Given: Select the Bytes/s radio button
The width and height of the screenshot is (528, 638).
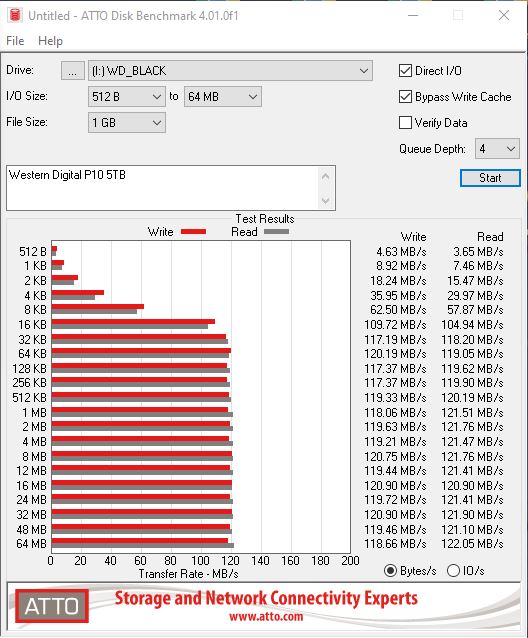Looking at the screenshot, I should 390,570.
